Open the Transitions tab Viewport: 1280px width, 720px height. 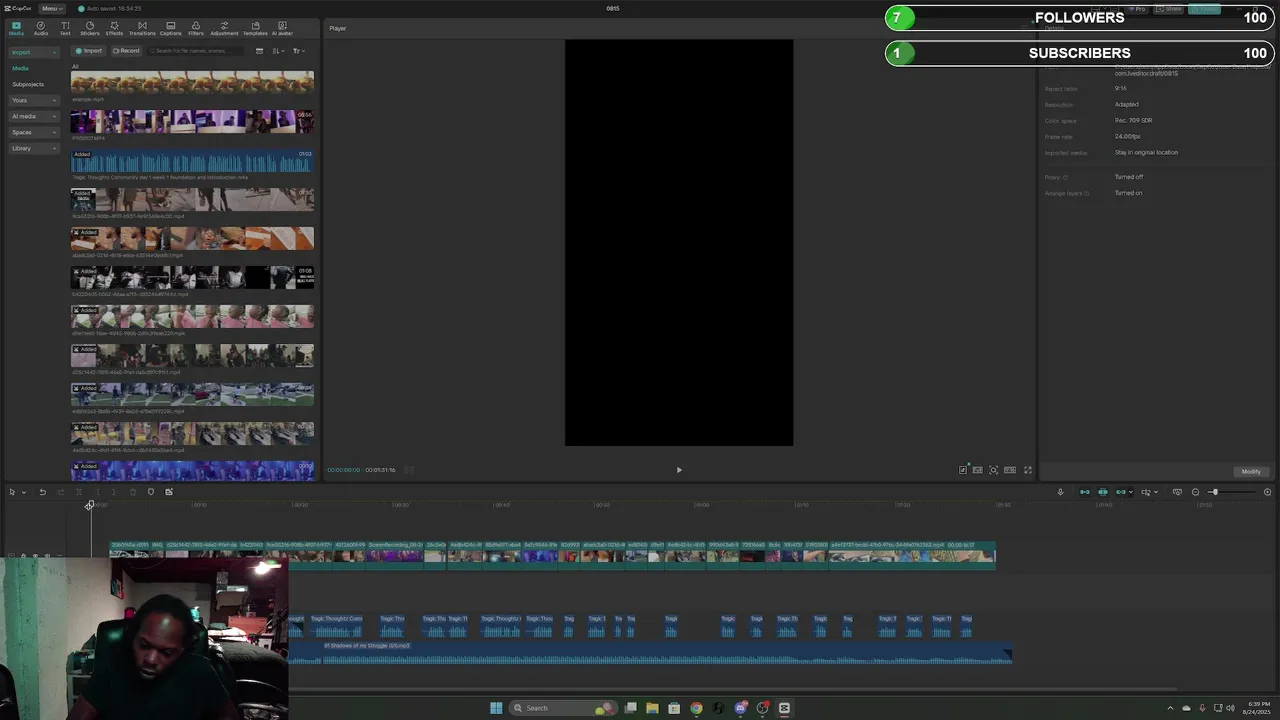click(142, 28)
